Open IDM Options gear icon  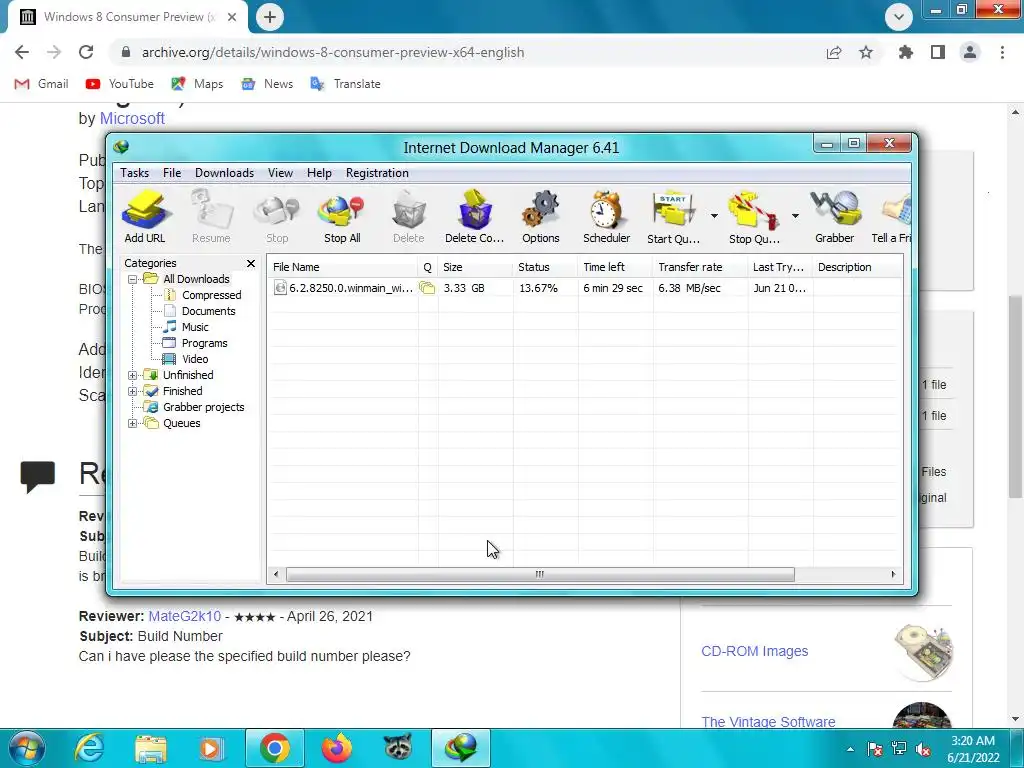coord(541,216)
